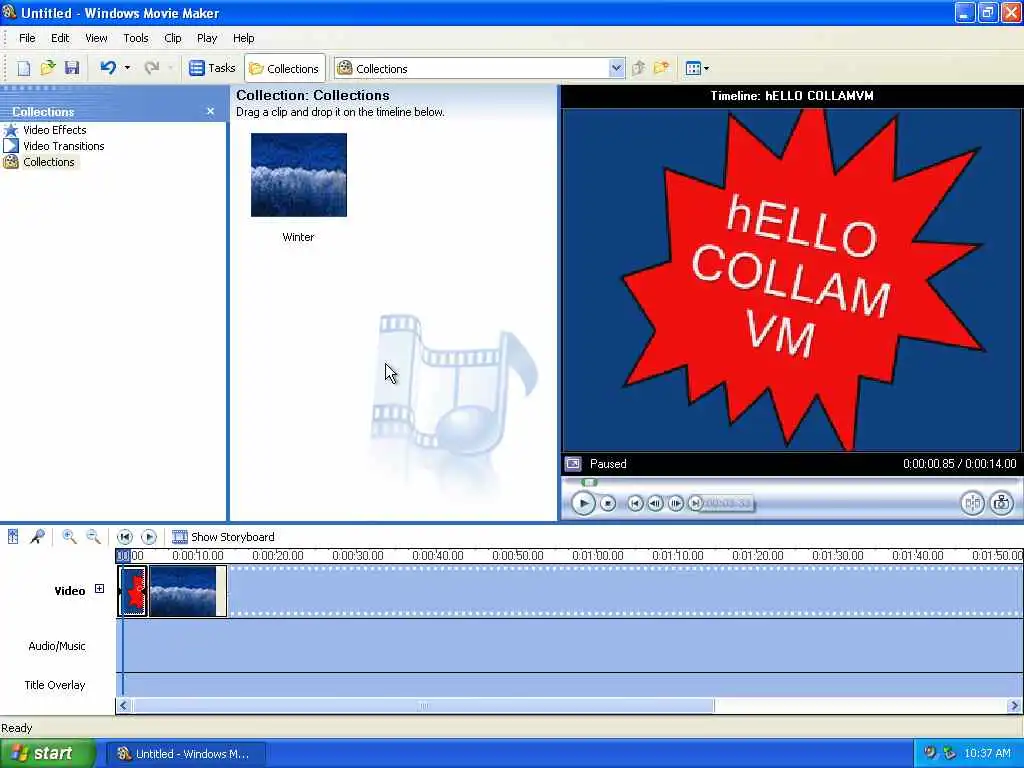Step to previous frame in monitor
This screenshot has width=1024, height=768.
(x=655, y=504)
